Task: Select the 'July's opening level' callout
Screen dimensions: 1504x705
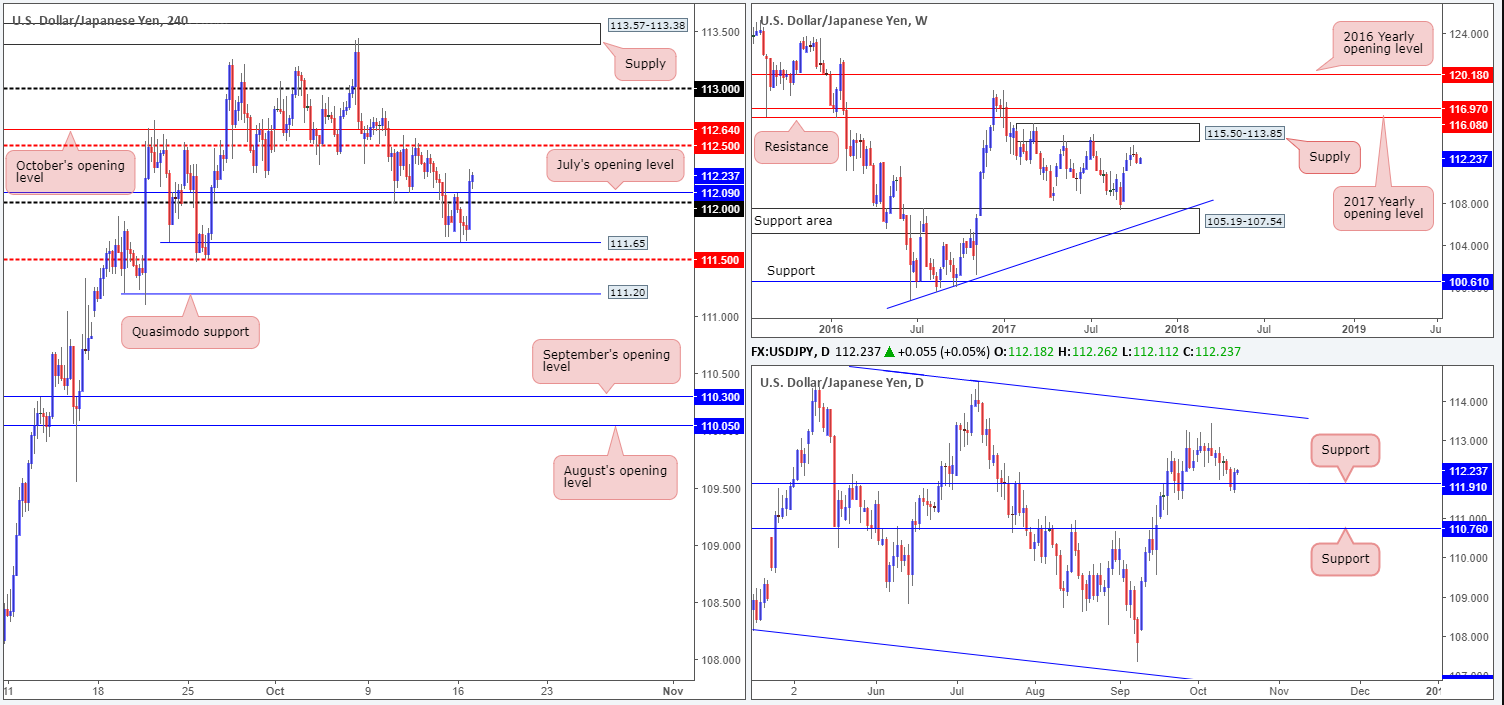Action: 613,164
